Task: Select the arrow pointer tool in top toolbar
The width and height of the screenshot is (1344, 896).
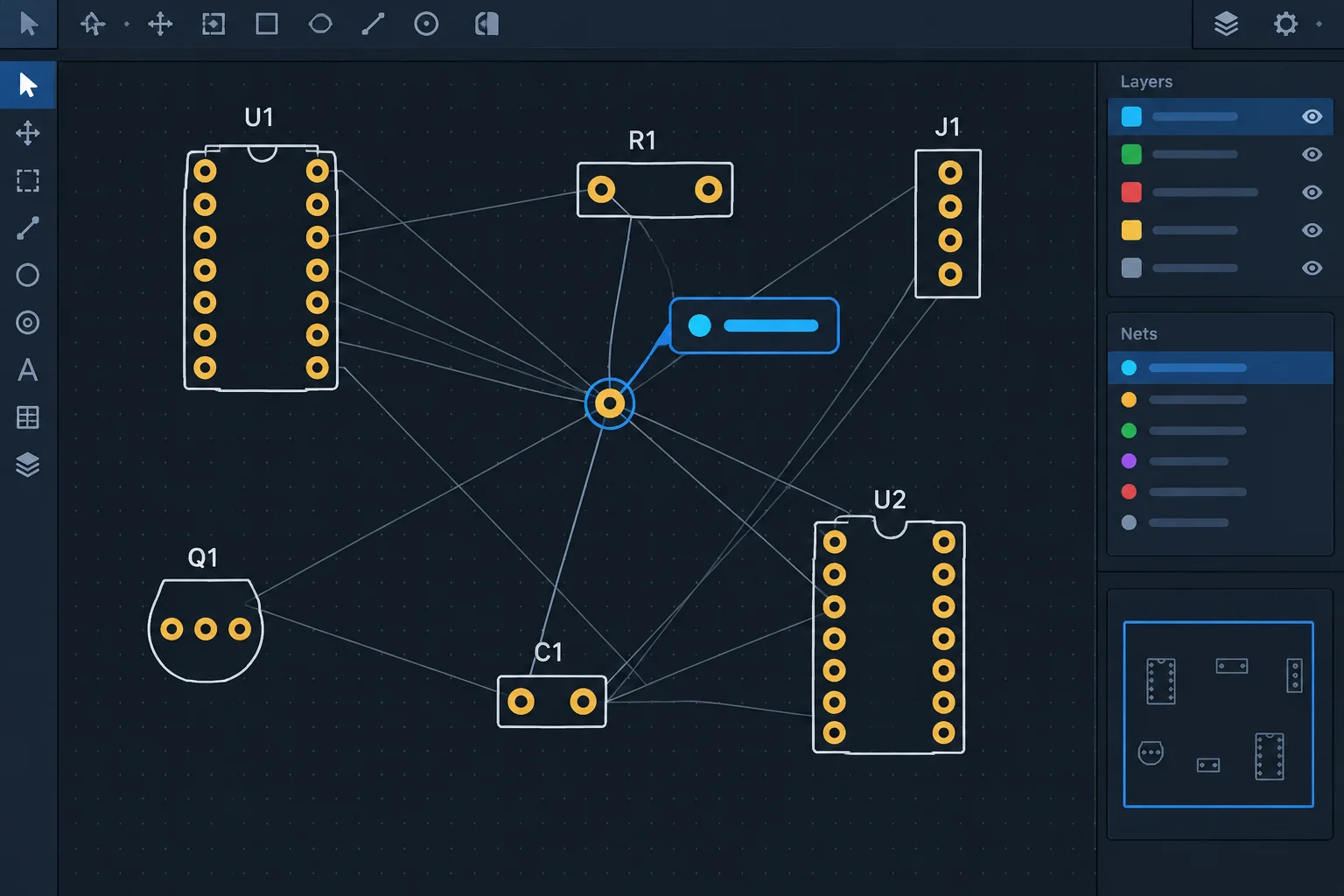Action: [28, 24]
